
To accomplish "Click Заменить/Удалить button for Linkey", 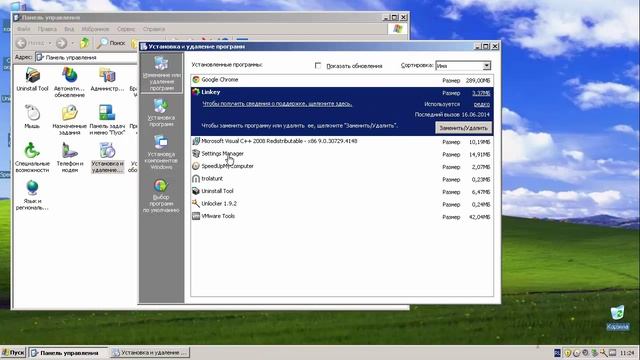I will (x=463, y=128).
